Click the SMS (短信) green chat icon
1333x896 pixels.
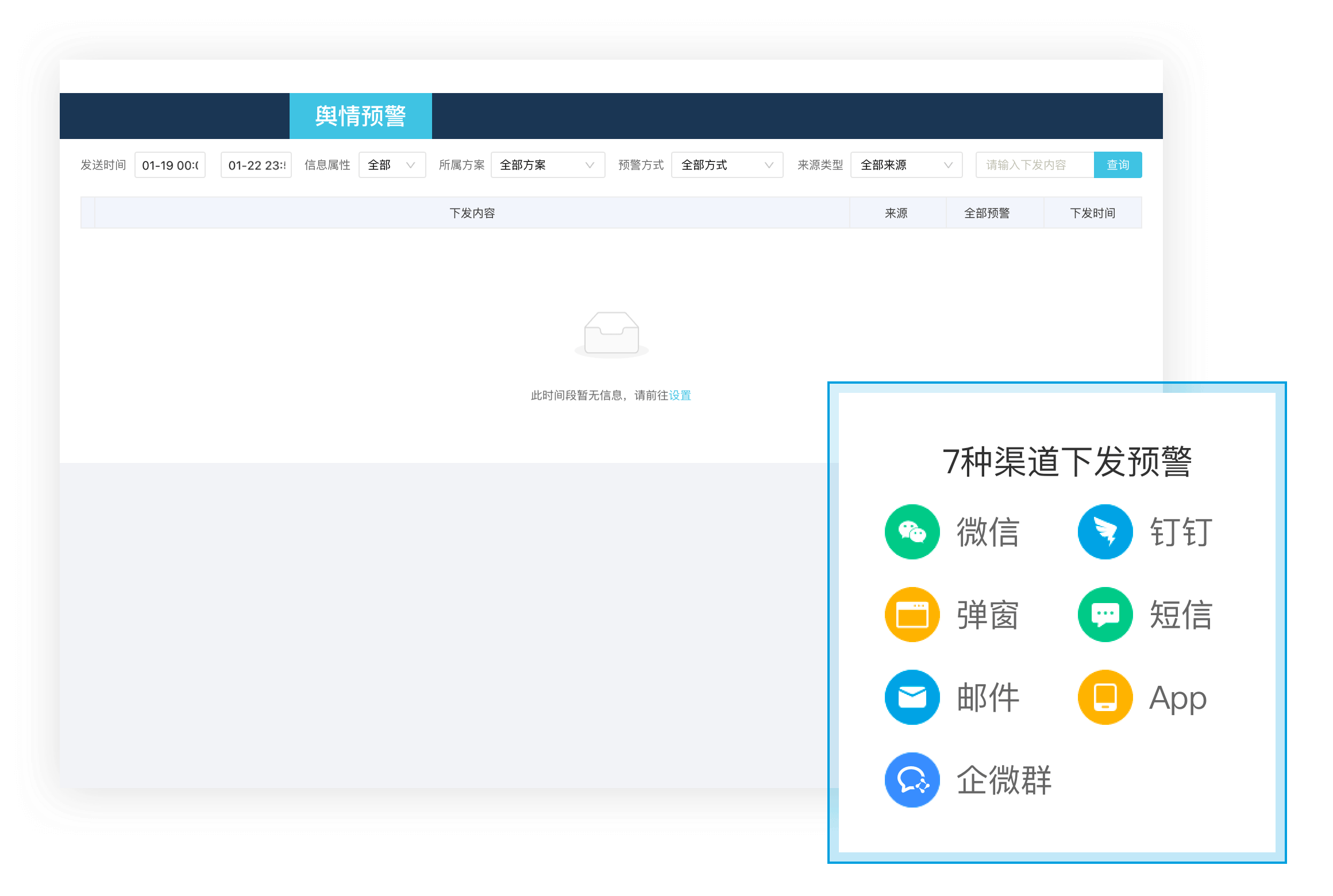tap(1105, 614)
